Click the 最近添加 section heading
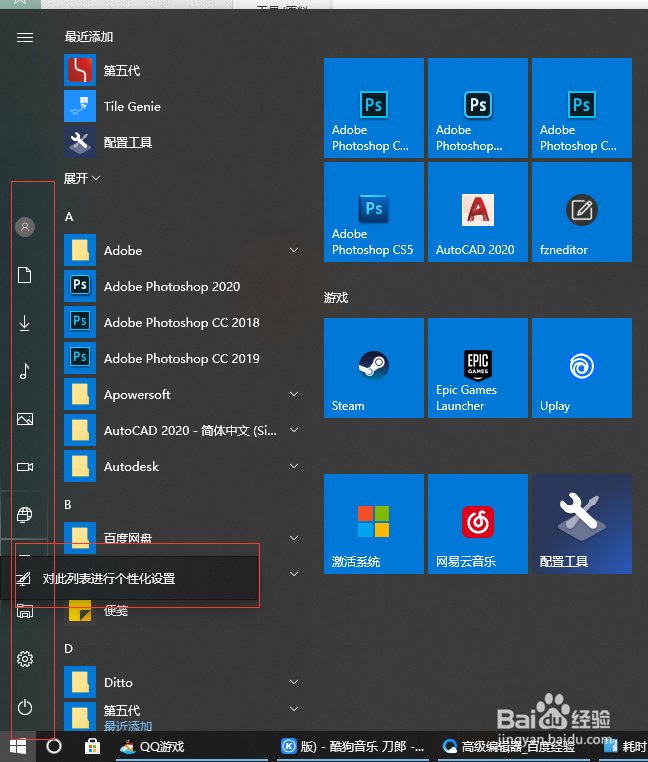This screenshot has width=648, height=762. point(89,37)
